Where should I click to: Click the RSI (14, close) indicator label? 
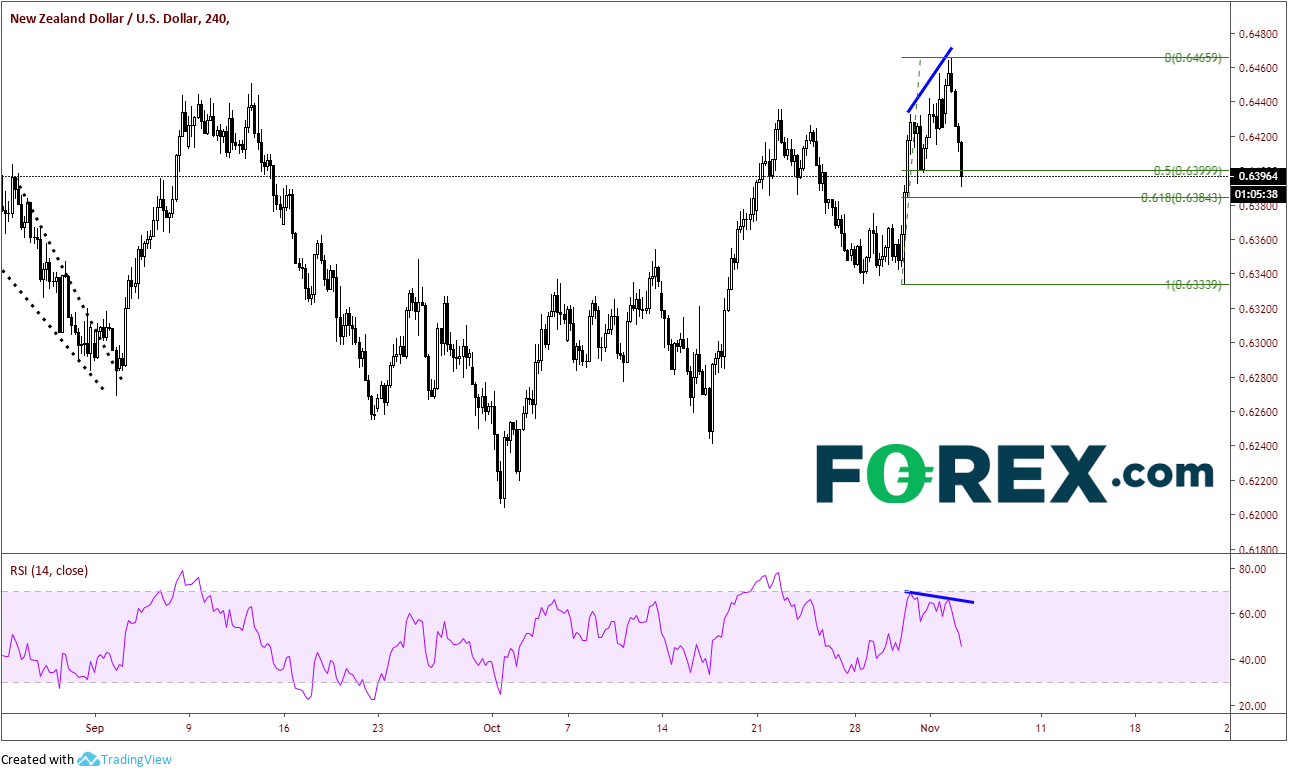[x=49, y=571]
